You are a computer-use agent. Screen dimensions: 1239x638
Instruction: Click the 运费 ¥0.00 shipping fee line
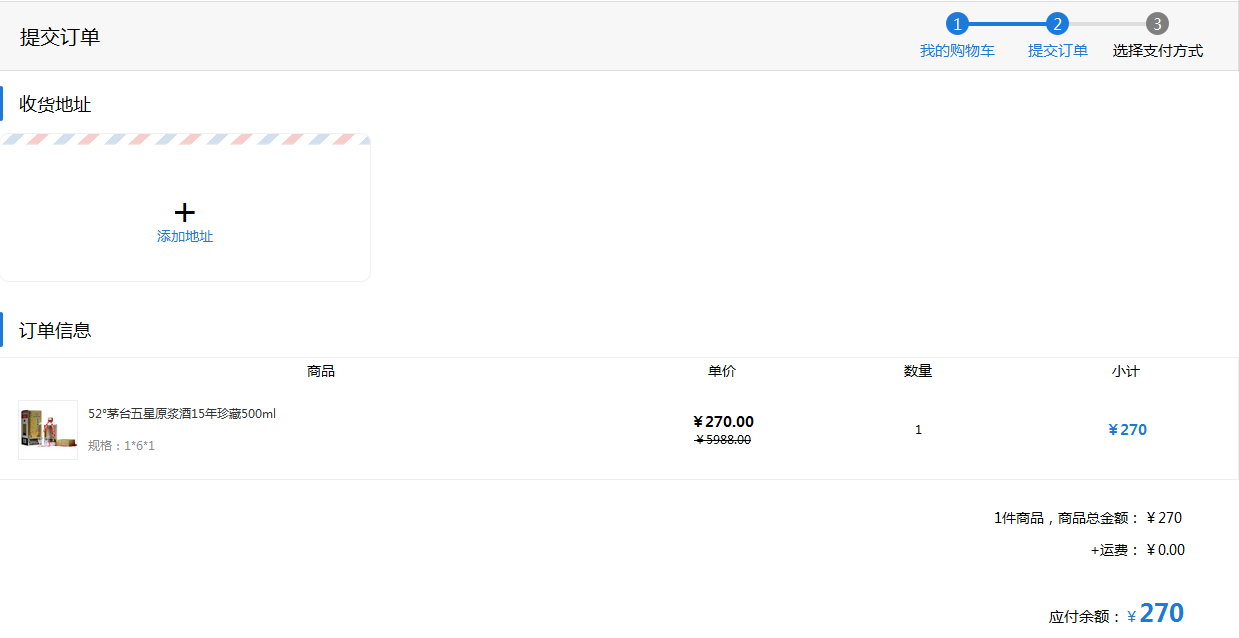pyautogui.click(x=1137, y=550)
